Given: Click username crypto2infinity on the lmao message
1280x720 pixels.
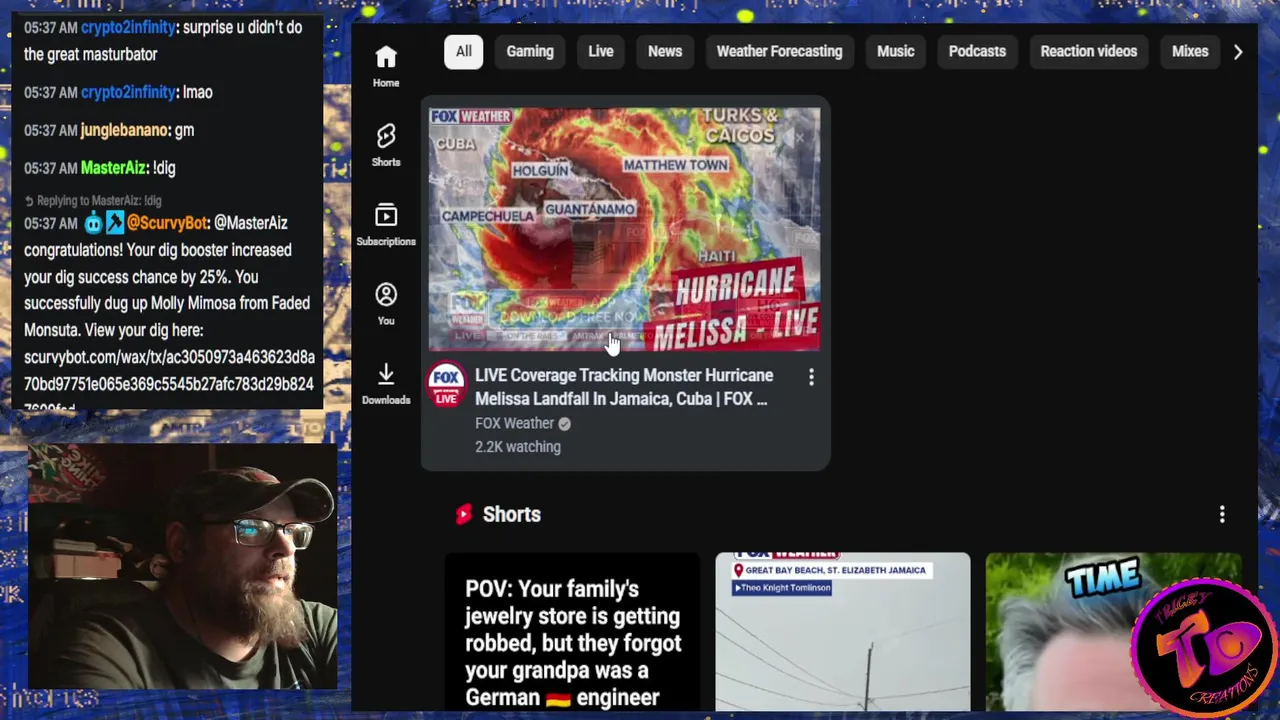Looking at the screenshot, I should pyautogui.click(x=128, y=92).
